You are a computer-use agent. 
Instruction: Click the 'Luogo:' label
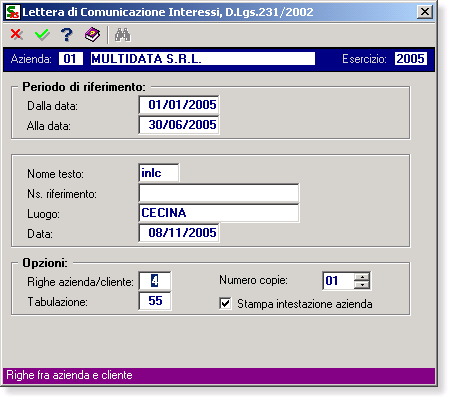(x=43, y=214)
